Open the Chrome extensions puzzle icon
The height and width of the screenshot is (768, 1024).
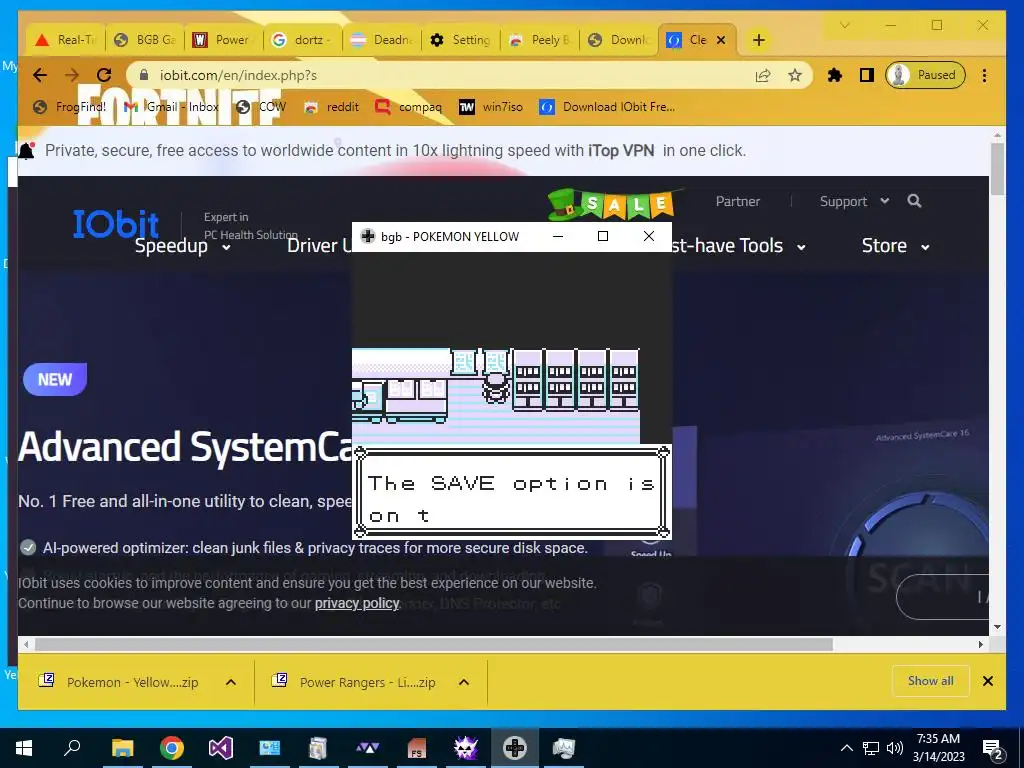click(x=835, y=75)
